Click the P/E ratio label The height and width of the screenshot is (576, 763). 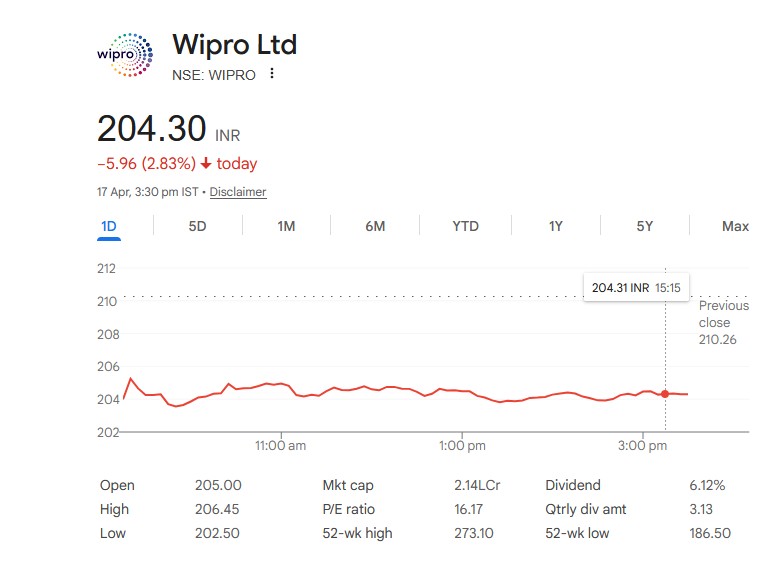pyautogui.click(x=348, y=509)
